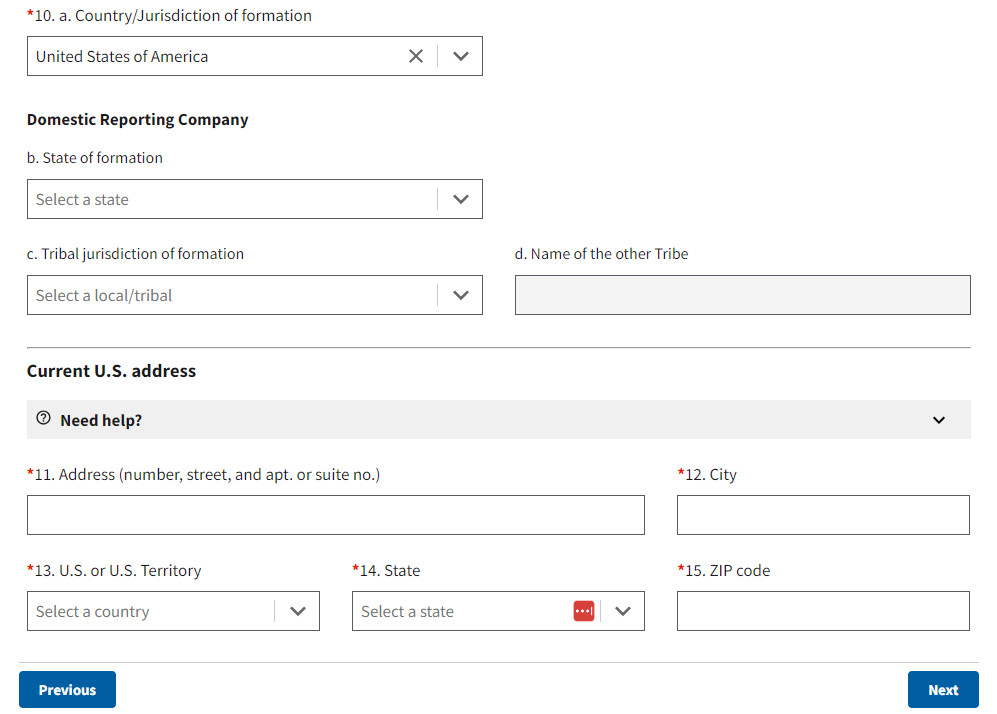Image resolution: width=997 pixels, height=714 pixels.
Task: Click the red password manager icon
Action: 584,611
